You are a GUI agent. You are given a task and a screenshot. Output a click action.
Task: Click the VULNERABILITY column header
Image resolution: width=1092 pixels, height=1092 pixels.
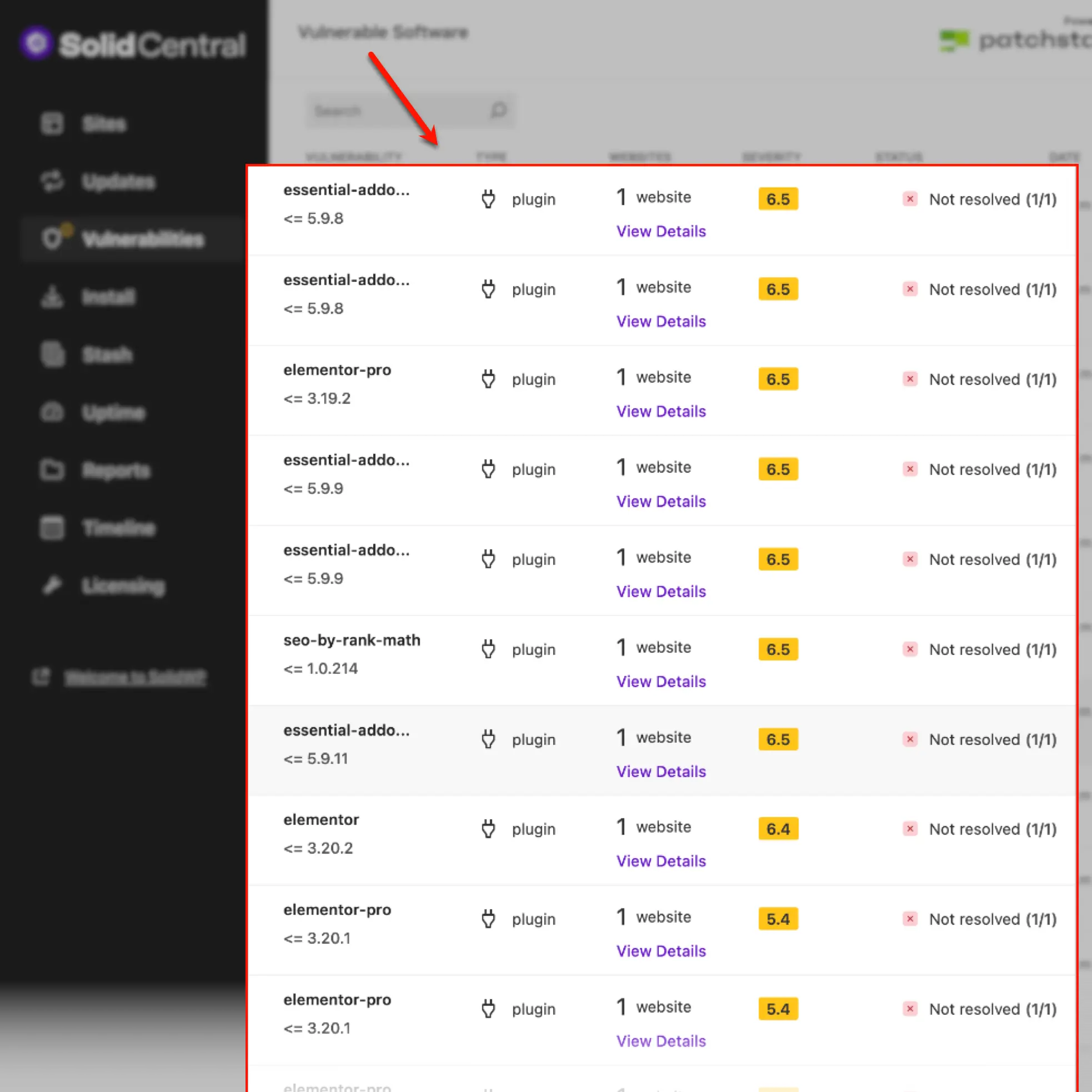[354, 157]
